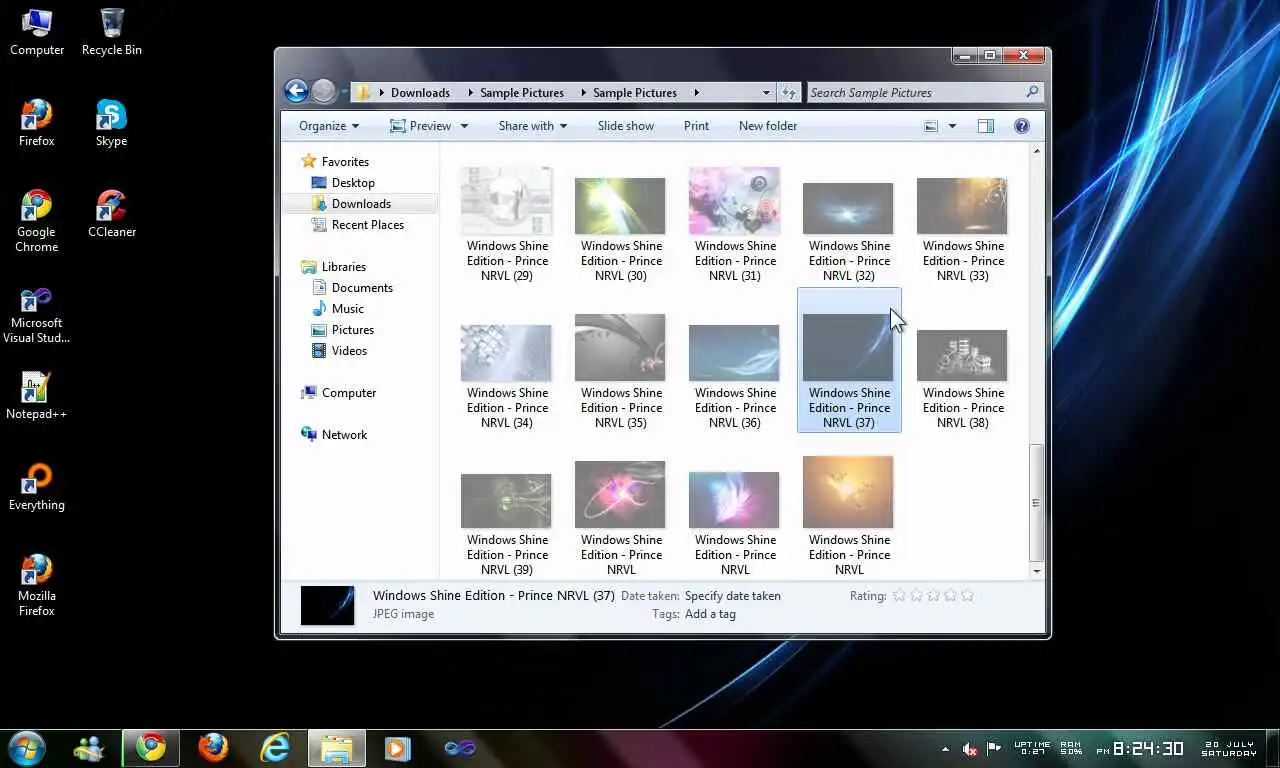Click Add a tag in details pane
Viewport: 1280px width, 768px height.
coord(710,614)
